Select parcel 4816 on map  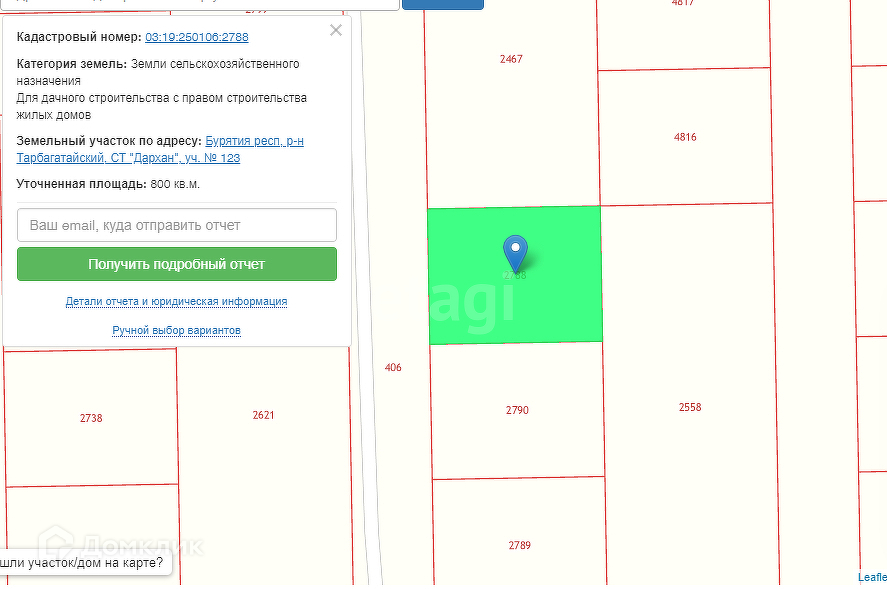coord(685,137)
